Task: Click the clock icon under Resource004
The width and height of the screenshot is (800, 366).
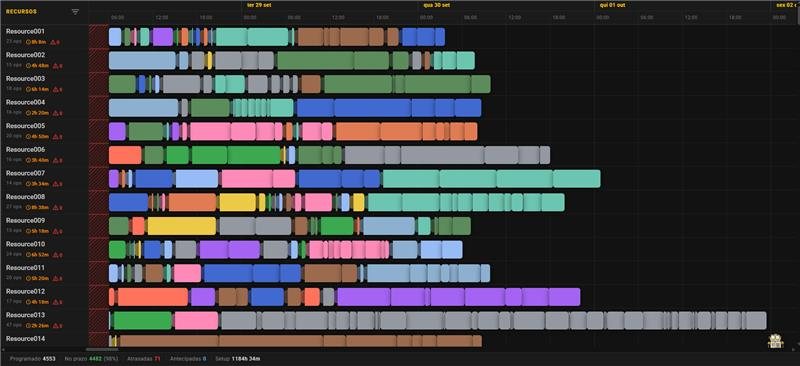Action: [x=28, y=113]
